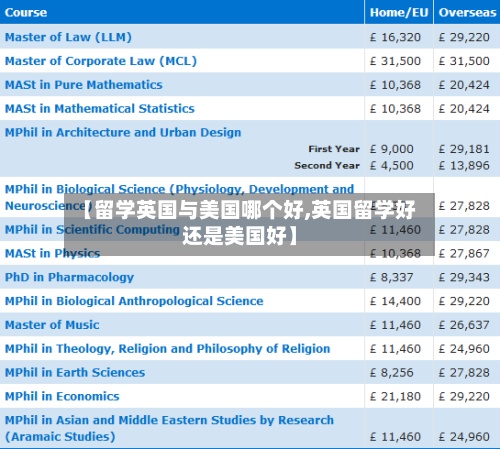This screenshot has width=500, height=449.
Task: Select Economics Home/EU fee £ 21,180
Action: coord(395,397)
